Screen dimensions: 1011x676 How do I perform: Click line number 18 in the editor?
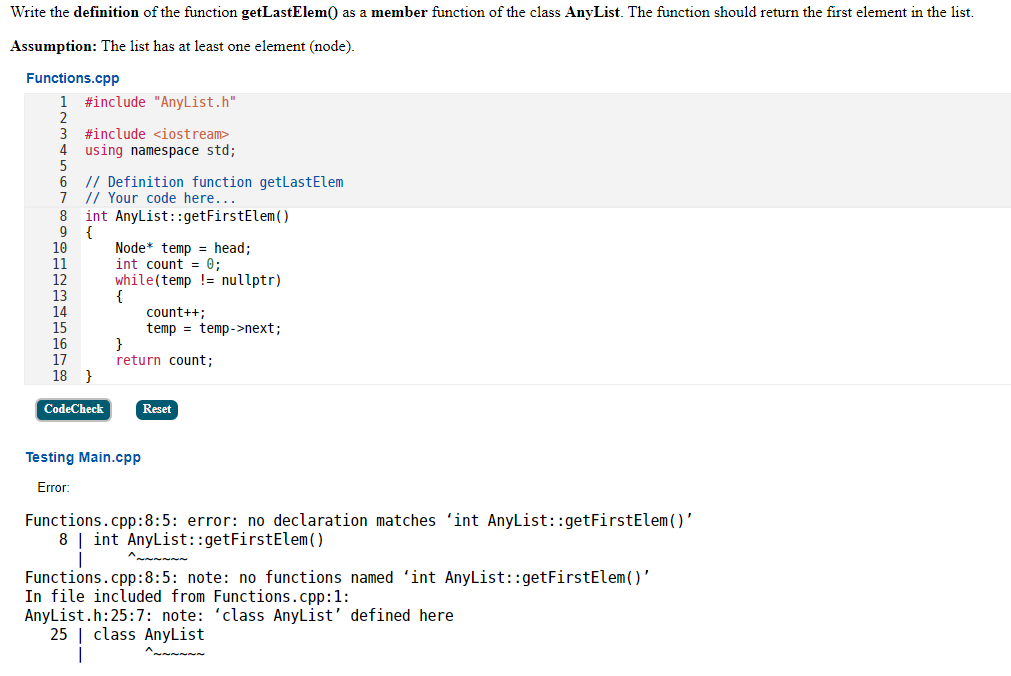(60, 375)
